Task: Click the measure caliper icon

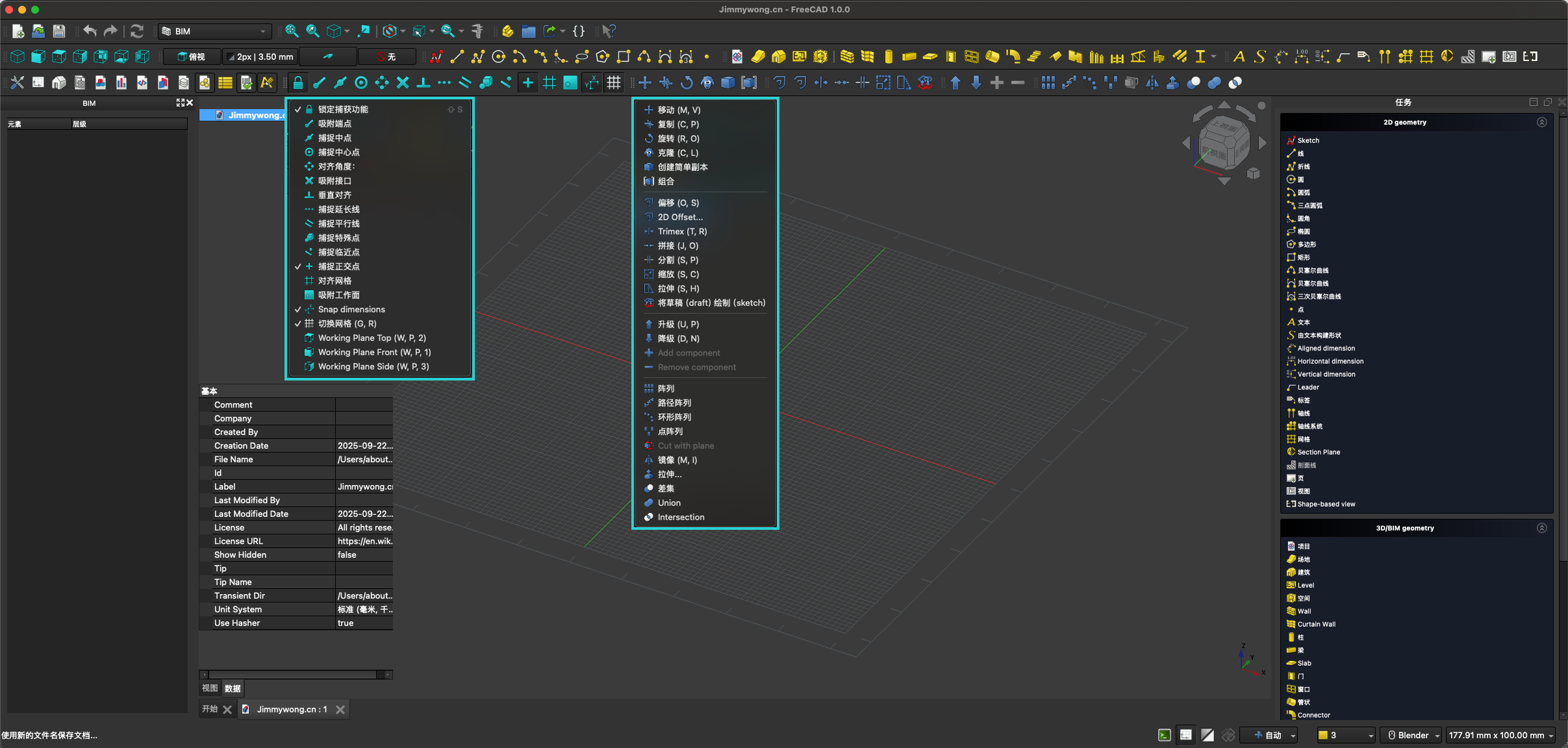Action: point(477,31)
